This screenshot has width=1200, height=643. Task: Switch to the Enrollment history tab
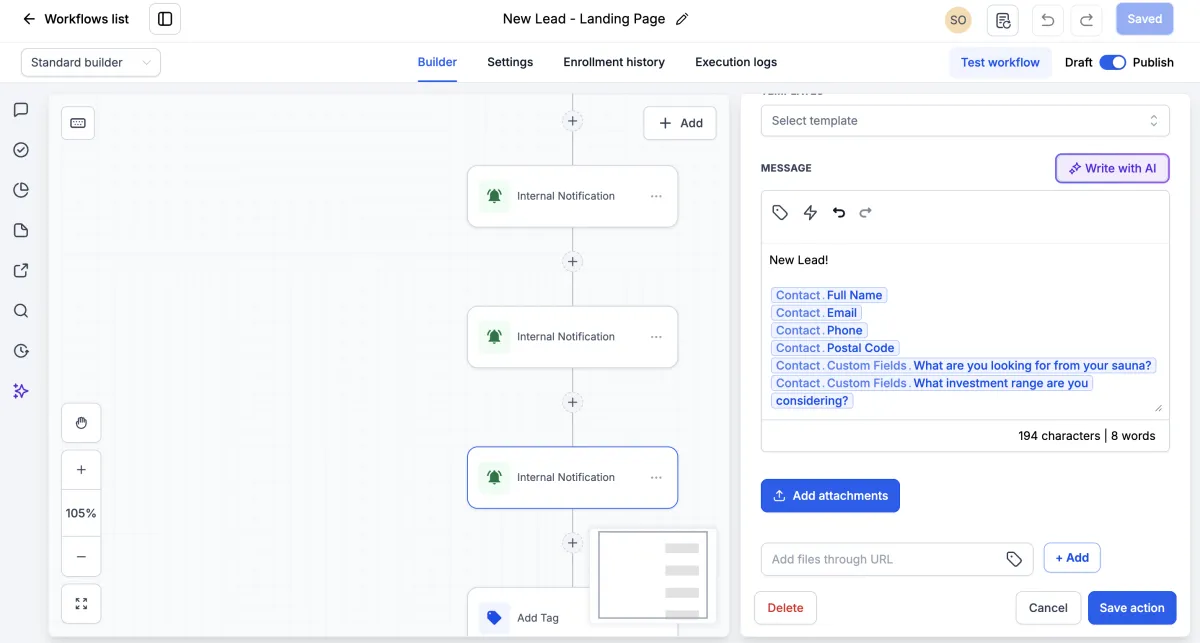(614, 62)
